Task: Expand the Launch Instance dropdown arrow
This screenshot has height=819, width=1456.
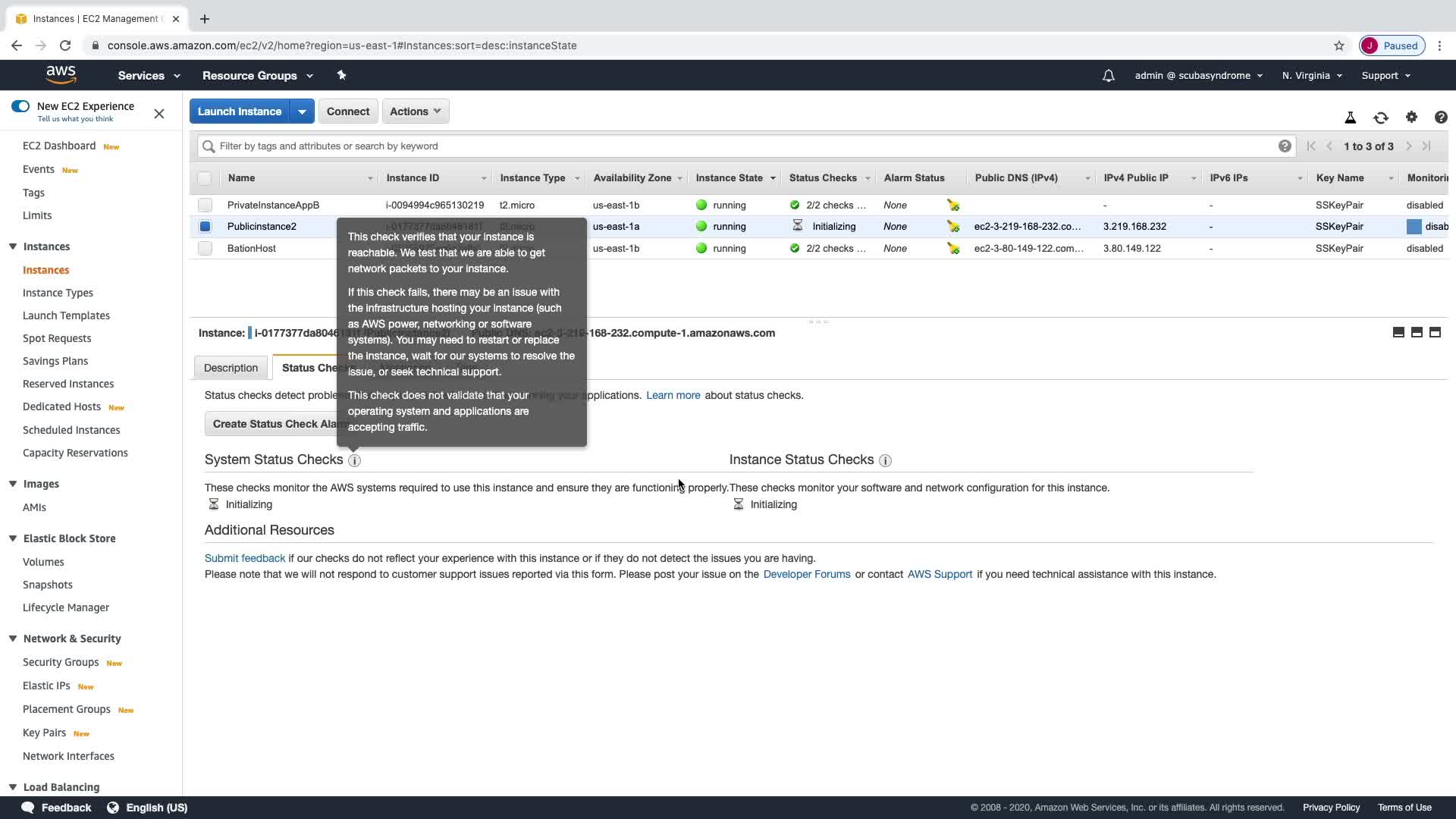Action: [x=302, y=111]
